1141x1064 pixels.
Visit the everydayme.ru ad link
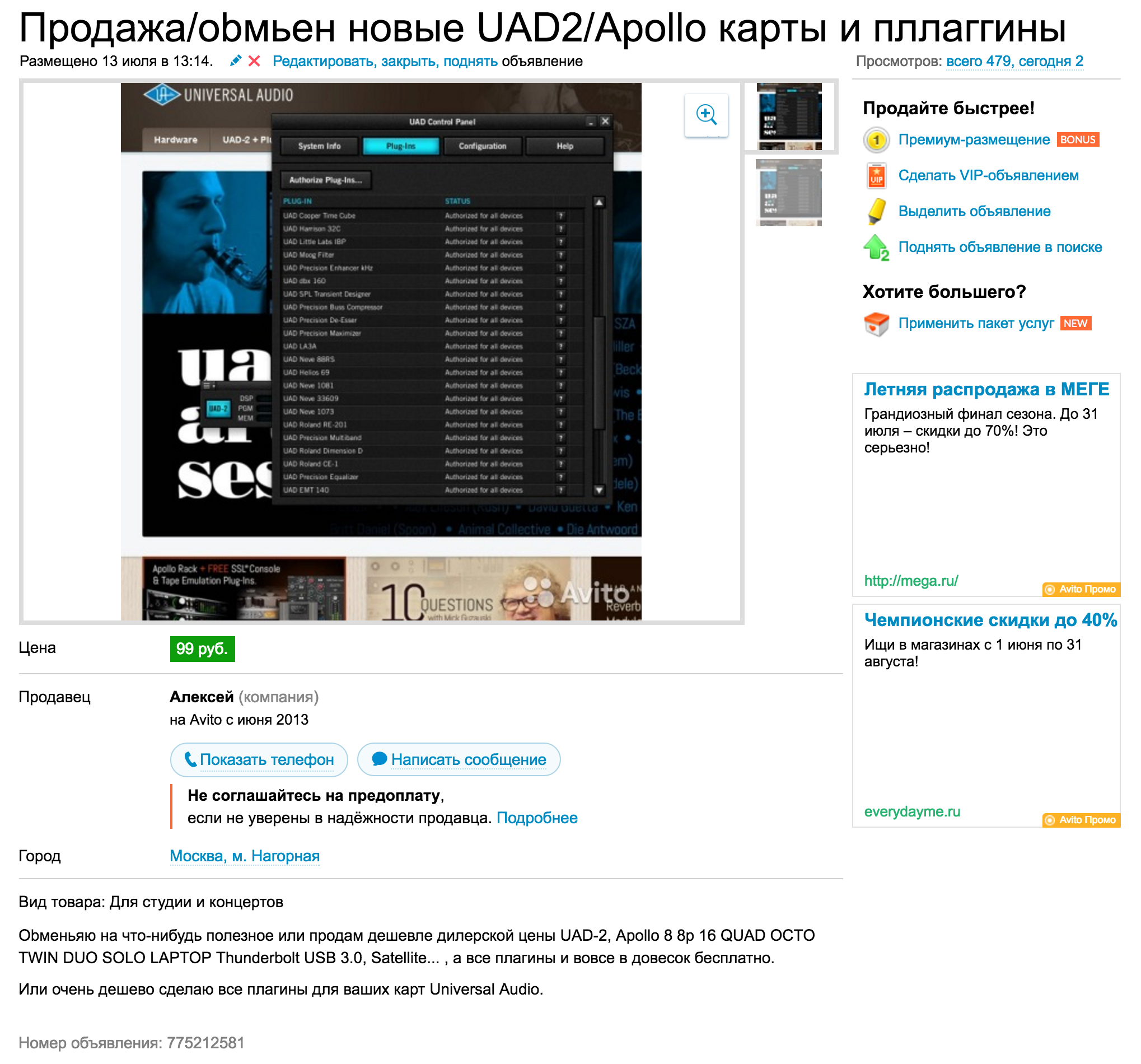(x=912, y=811)
